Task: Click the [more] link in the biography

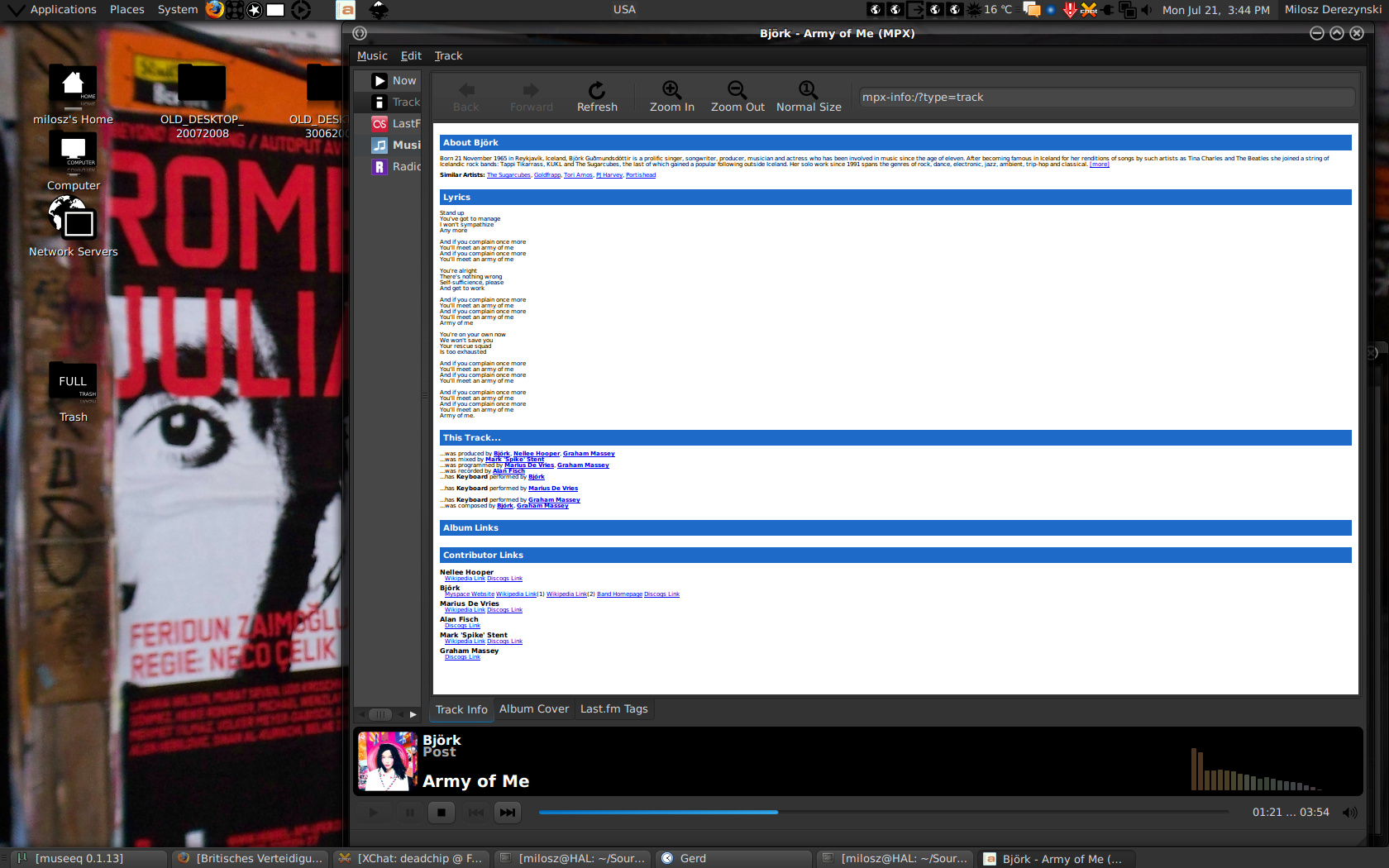Action: (x=1099, y=165)
